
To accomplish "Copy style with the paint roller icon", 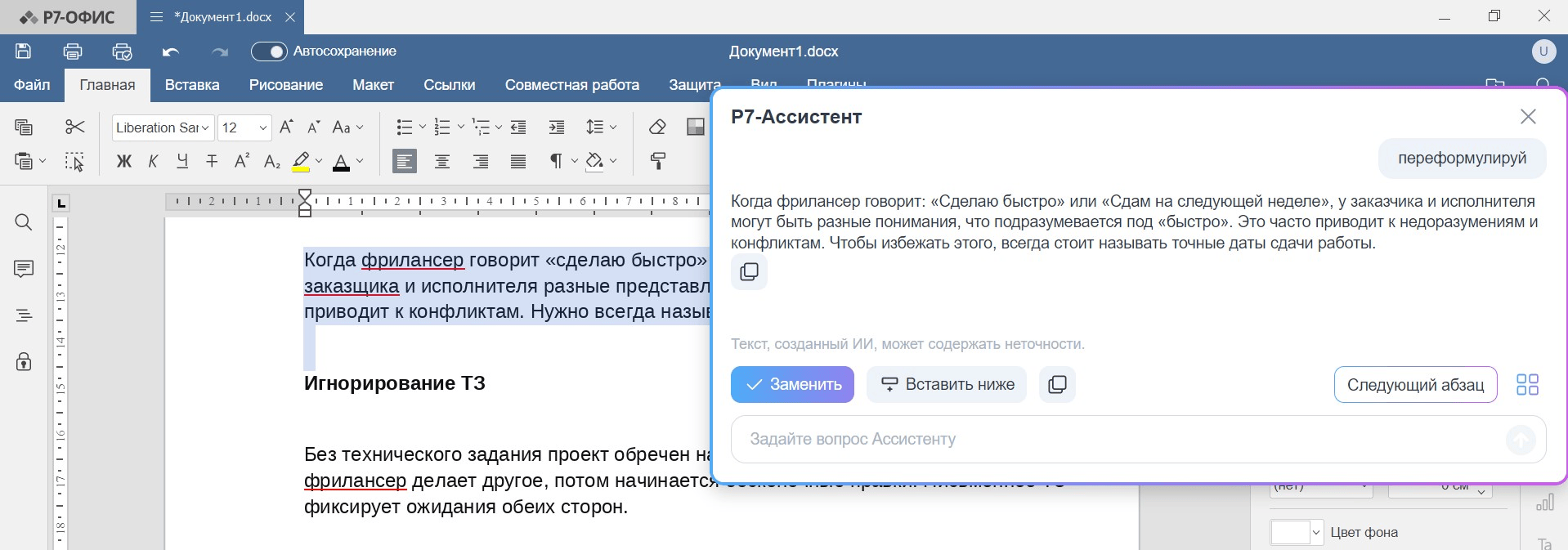I will click(x=657, y=161).
